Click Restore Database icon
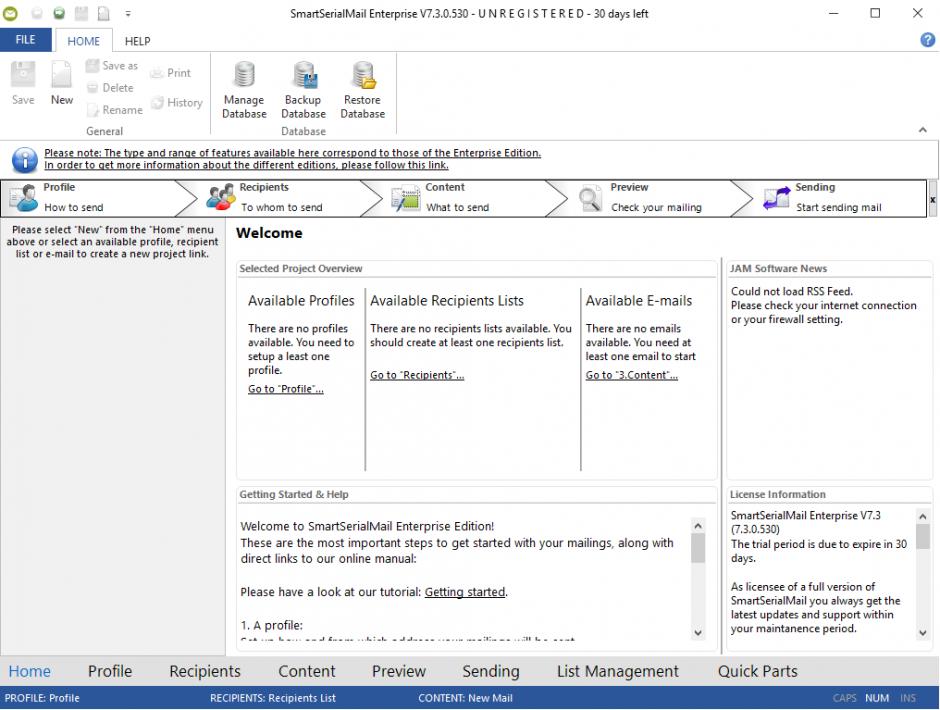Image resolution: width=940 pixels, height=710 pixels. (363, 90)
